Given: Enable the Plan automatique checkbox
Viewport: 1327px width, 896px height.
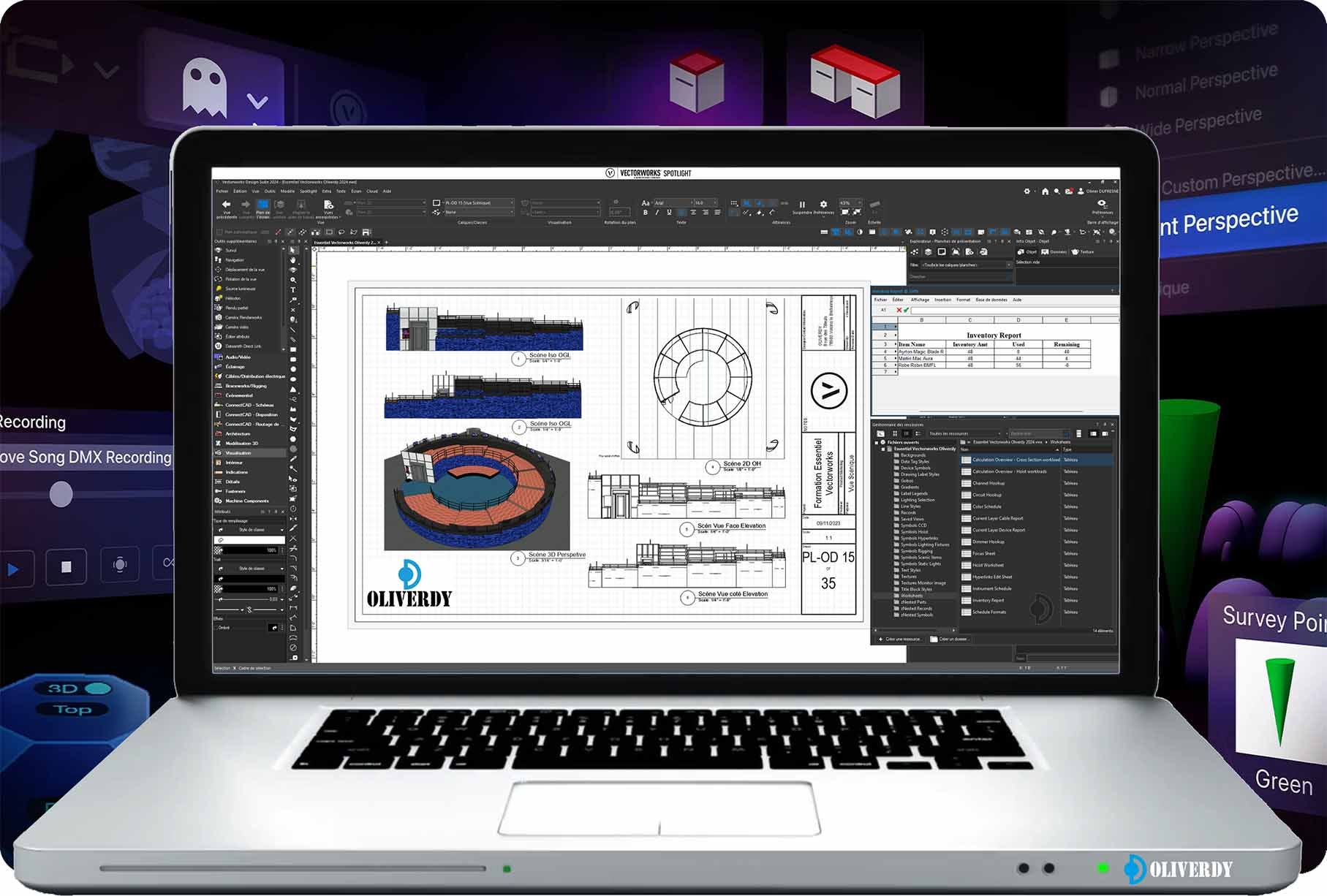Looking at the screenshot, I should click(x=219, y=231).
